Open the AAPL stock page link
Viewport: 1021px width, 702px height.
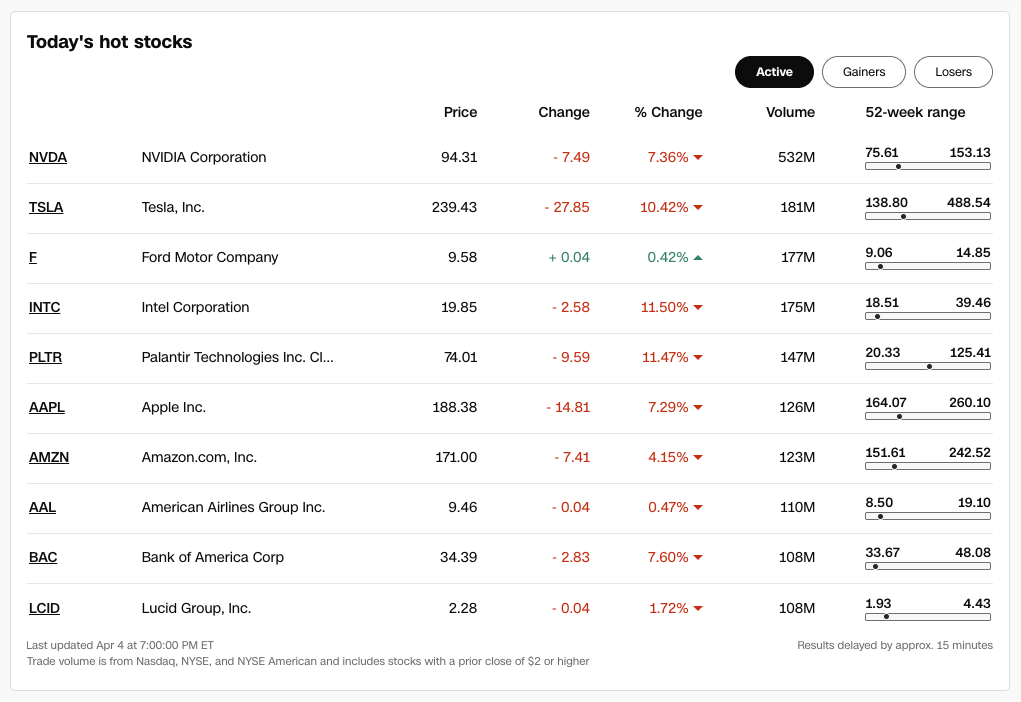click(x=47, y=407)
